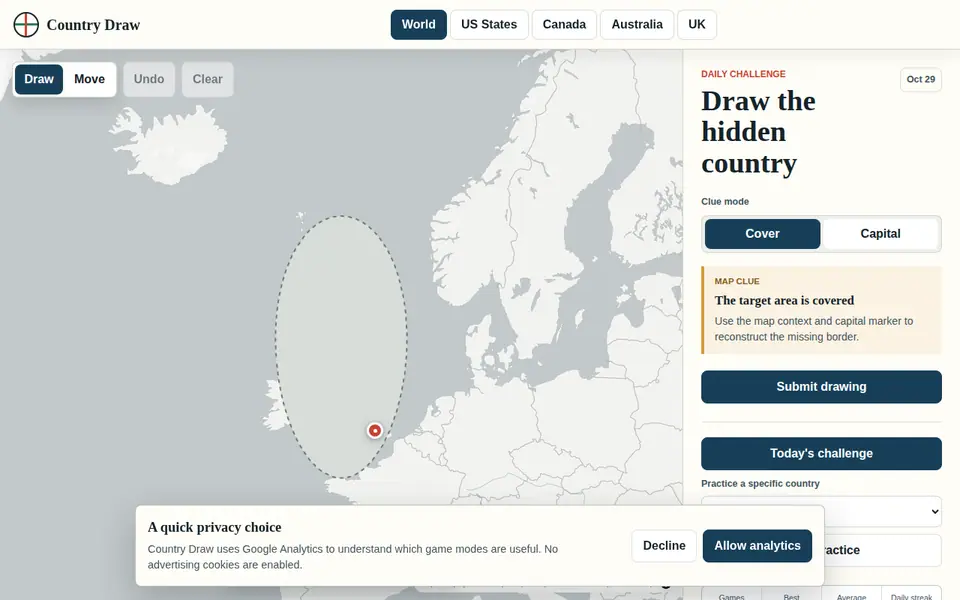Image resolution: width=960 pixels, height=600 pixels.
Task: Select Capital clue mode
Action: (880, 234)
